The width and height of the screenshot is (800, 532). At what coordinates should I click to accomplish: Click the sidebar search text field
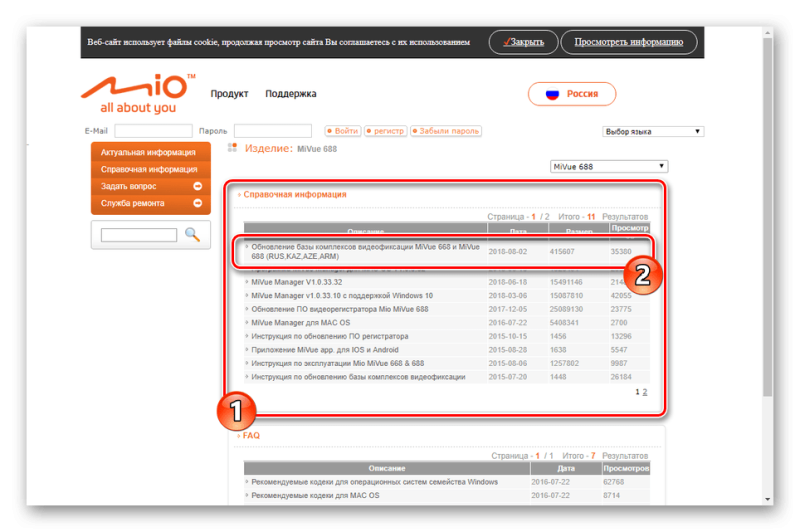139,235
